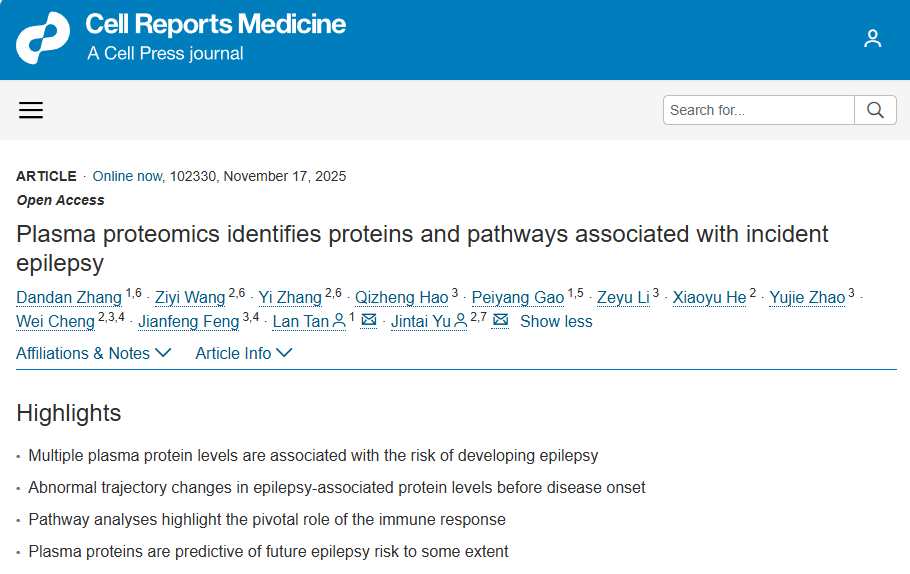Click the Cell Press logo icon

coord(43,39)
